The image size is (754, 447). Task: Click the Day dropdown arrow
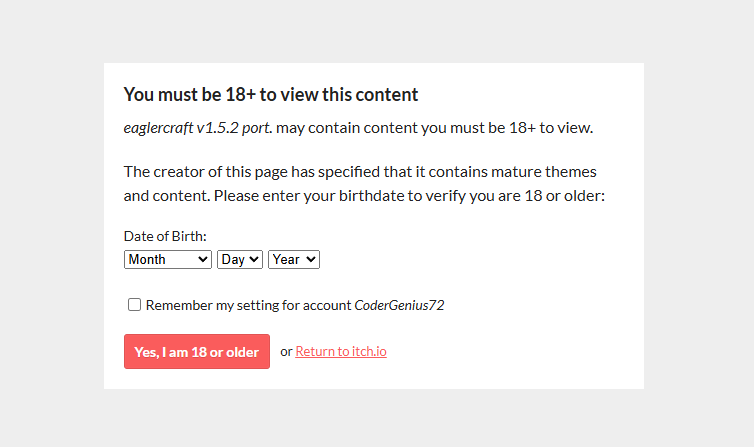coord(254,259)
